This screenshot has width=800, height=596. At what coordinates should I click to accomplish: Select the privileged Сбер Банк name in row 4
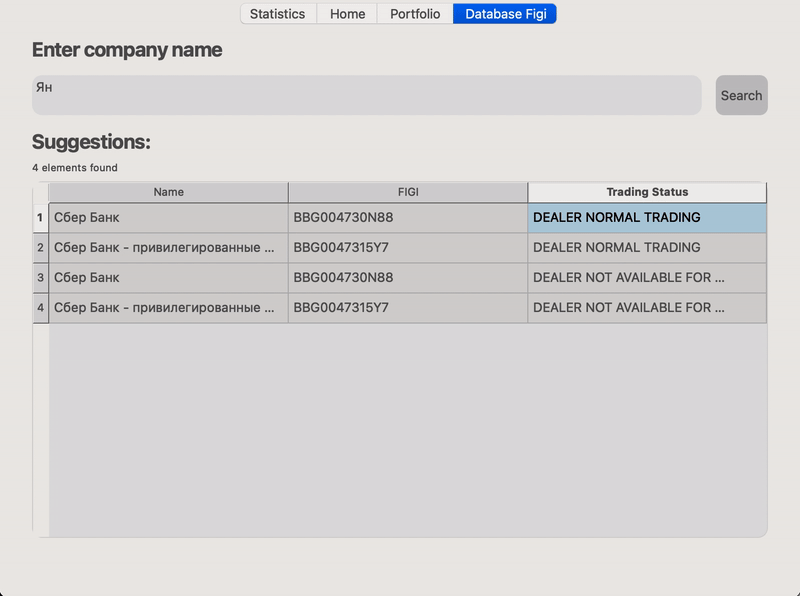click(168, 308)
